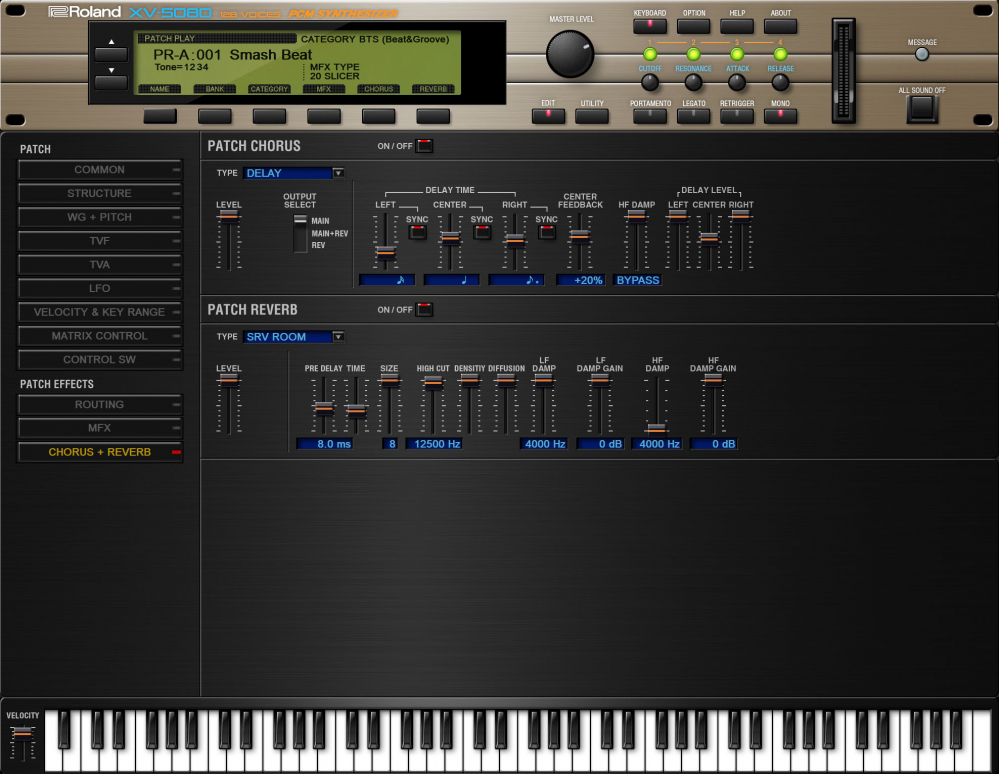999x774 pixels.
Task: Toggle Patch Reverb on/off
Action: [424, 310]
